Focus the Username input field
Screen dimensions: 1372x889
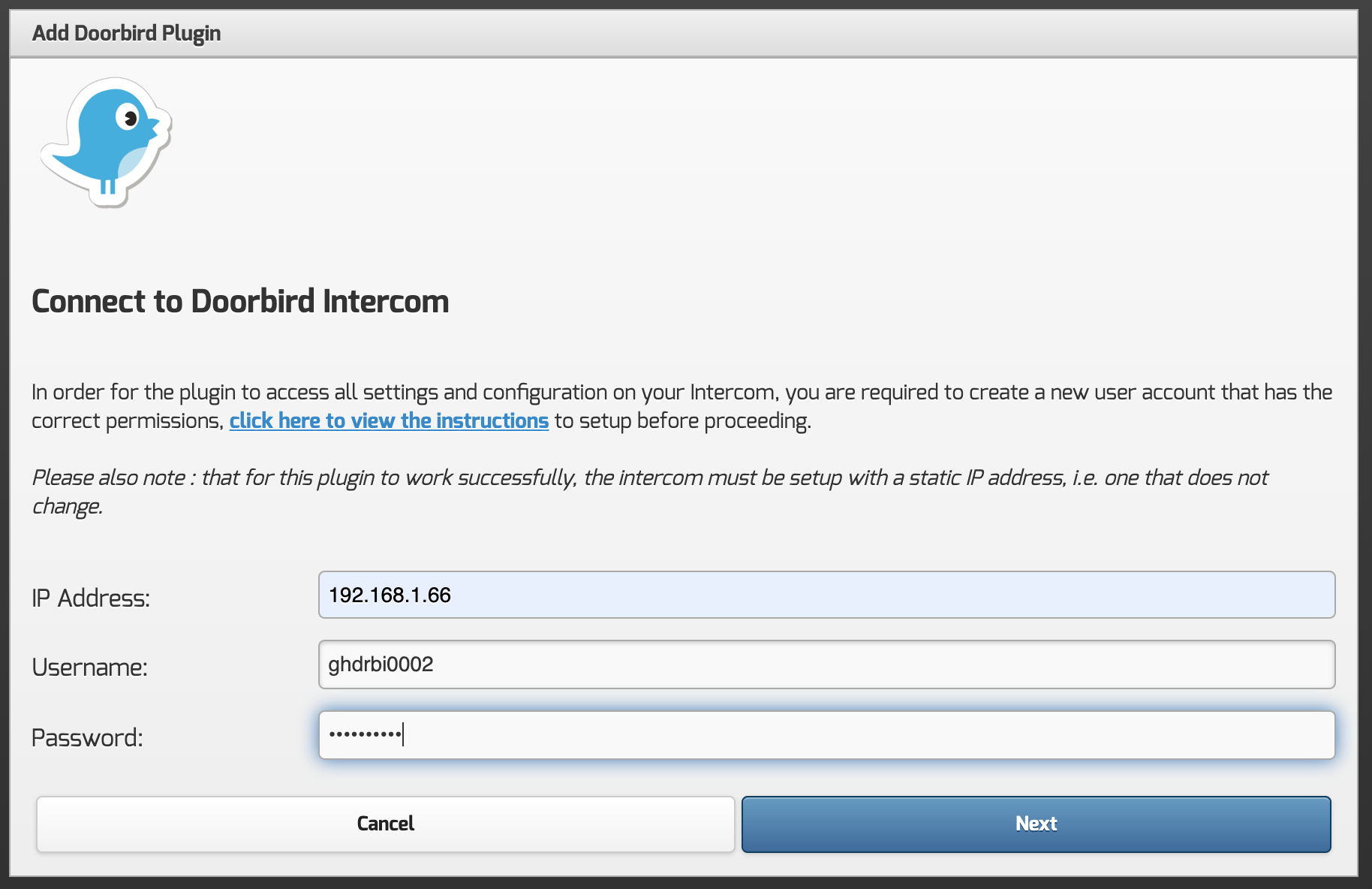tap(826, 664)
